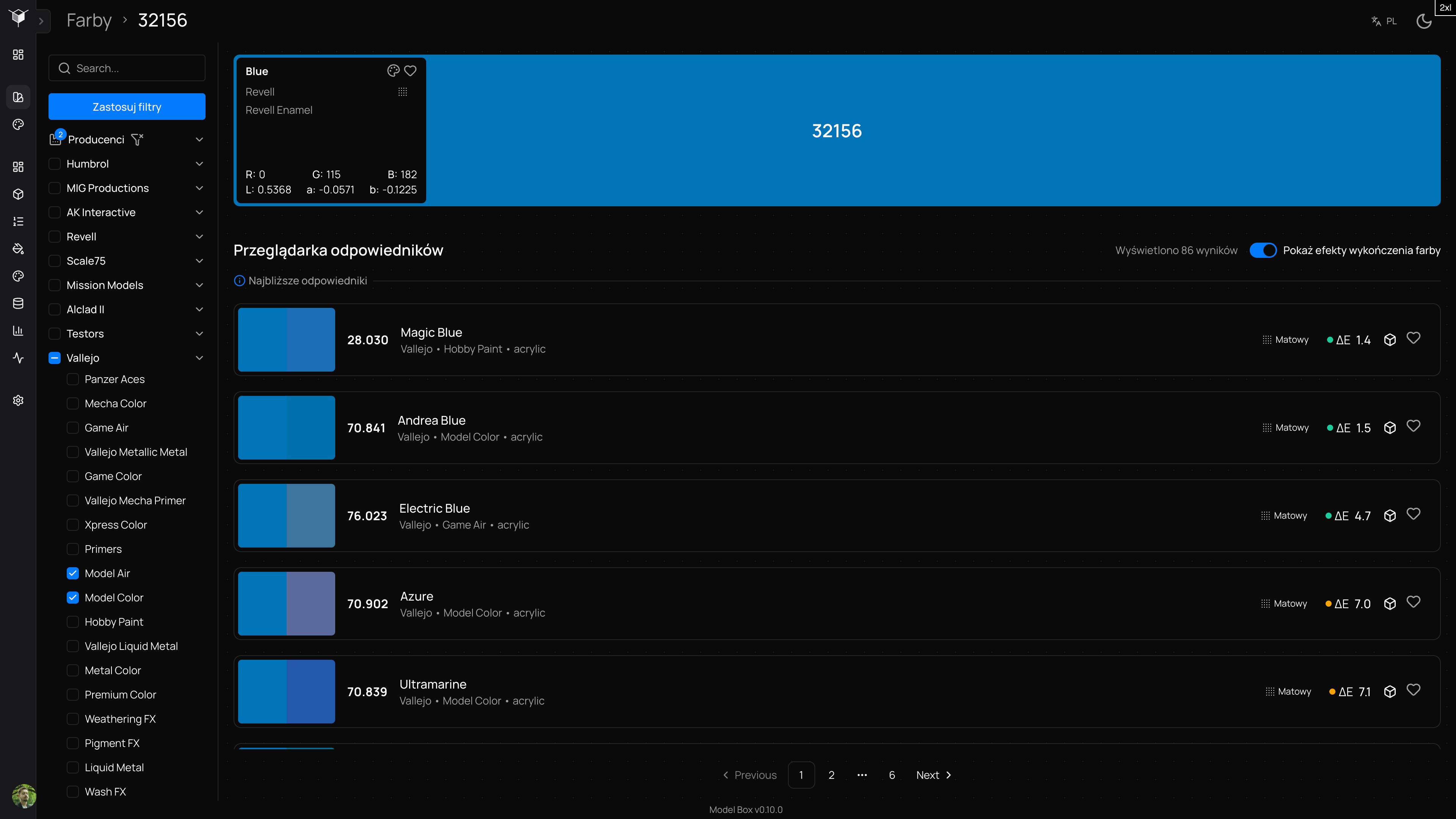The height and width of the screenshot is (819, 1456).
Task: Navigate to Farby breadcrumb
Action: 89,20
